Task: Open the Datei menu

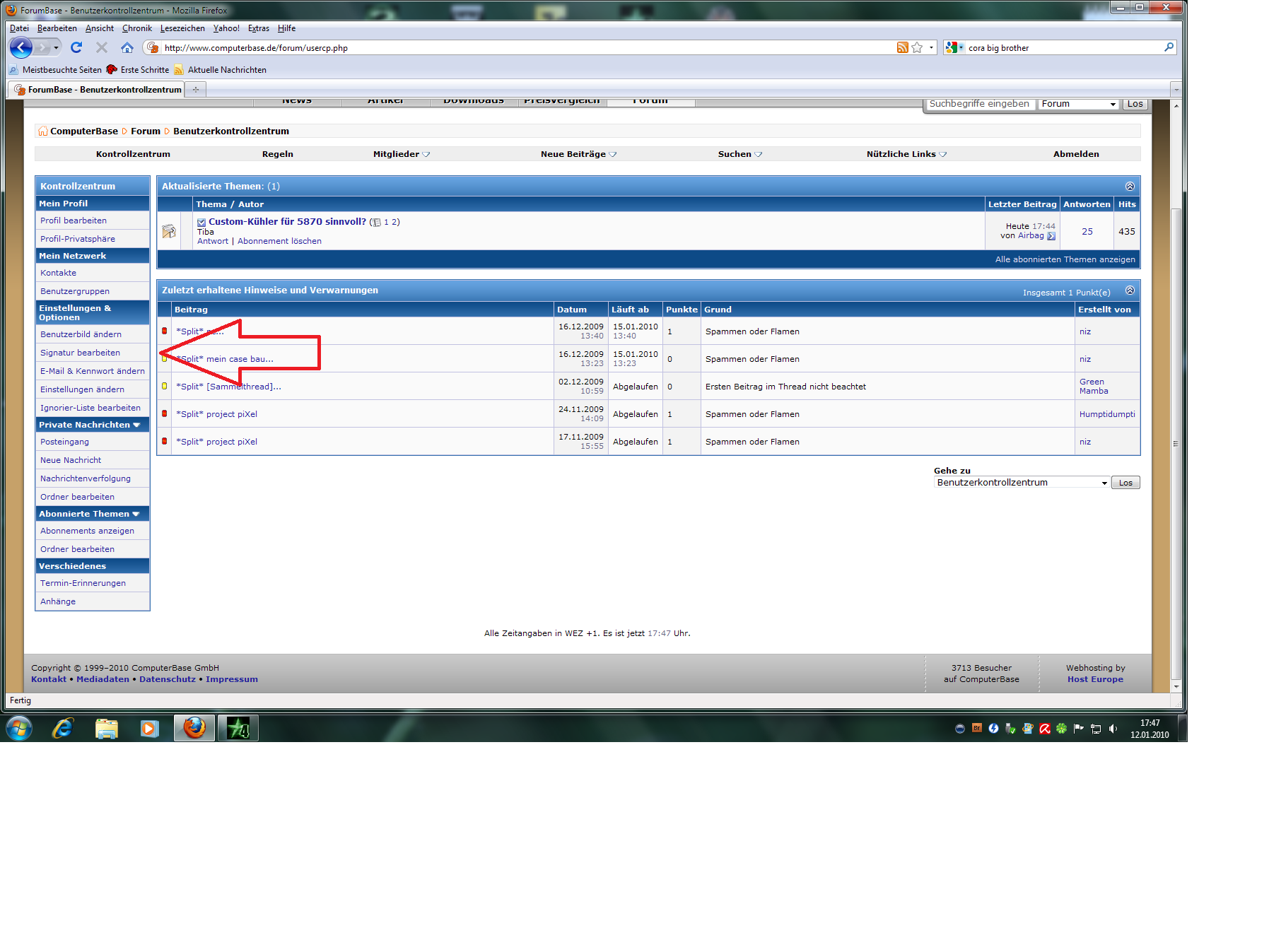Action: click(x=19, y=28)
